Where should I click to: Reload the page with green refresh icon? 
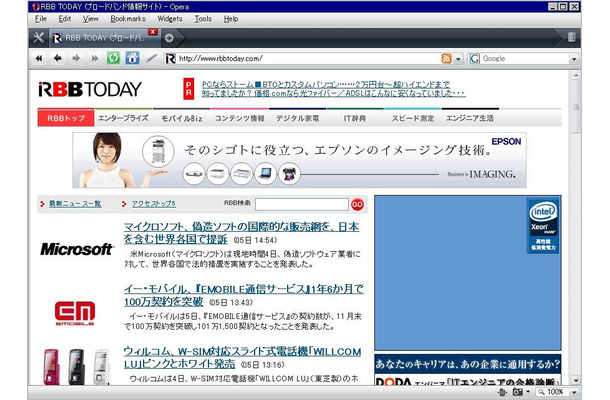(x=113, y=58)
